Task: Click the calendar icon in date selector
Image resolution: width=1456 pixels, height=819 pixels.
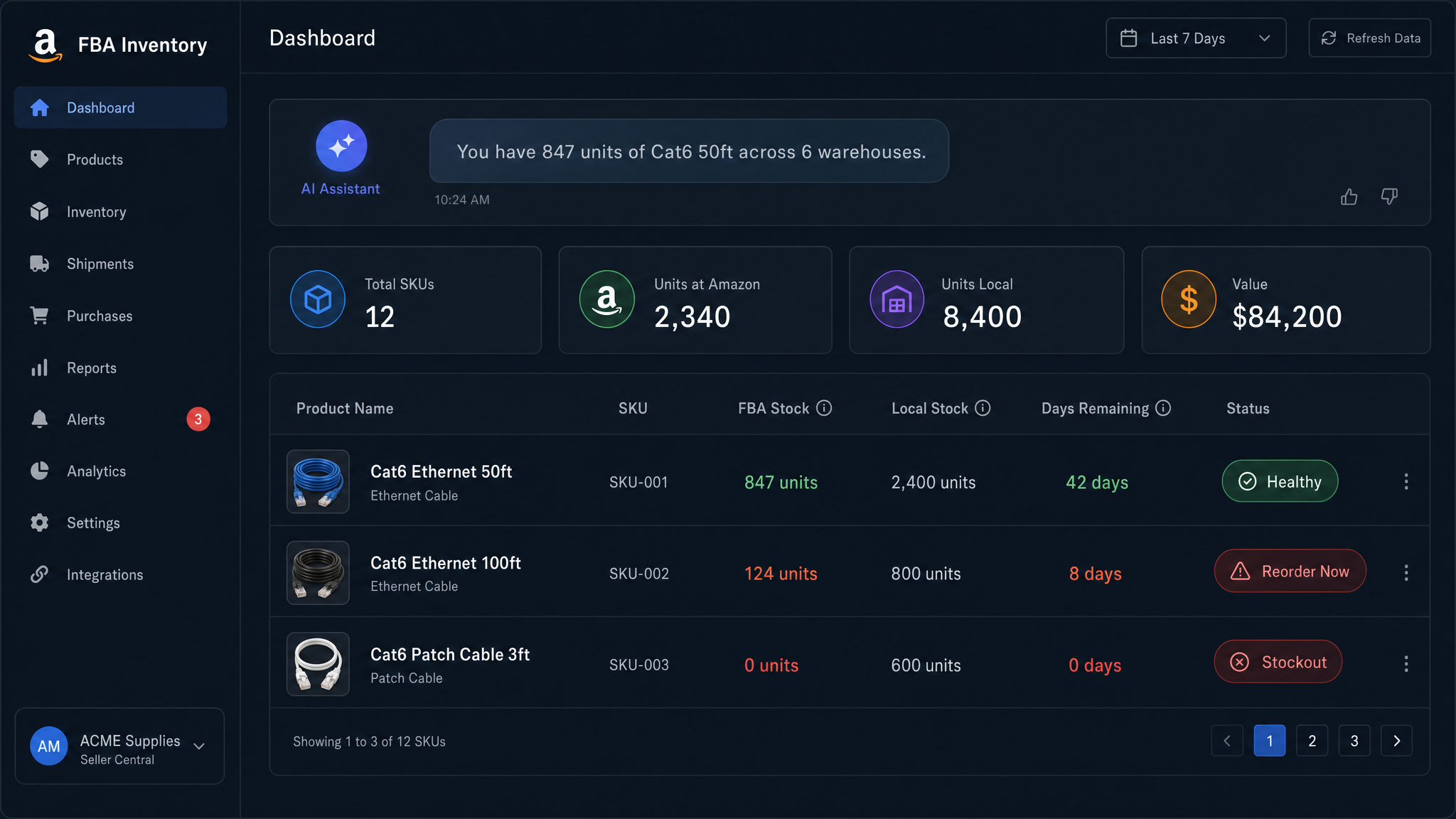Action: (1129, 38)
